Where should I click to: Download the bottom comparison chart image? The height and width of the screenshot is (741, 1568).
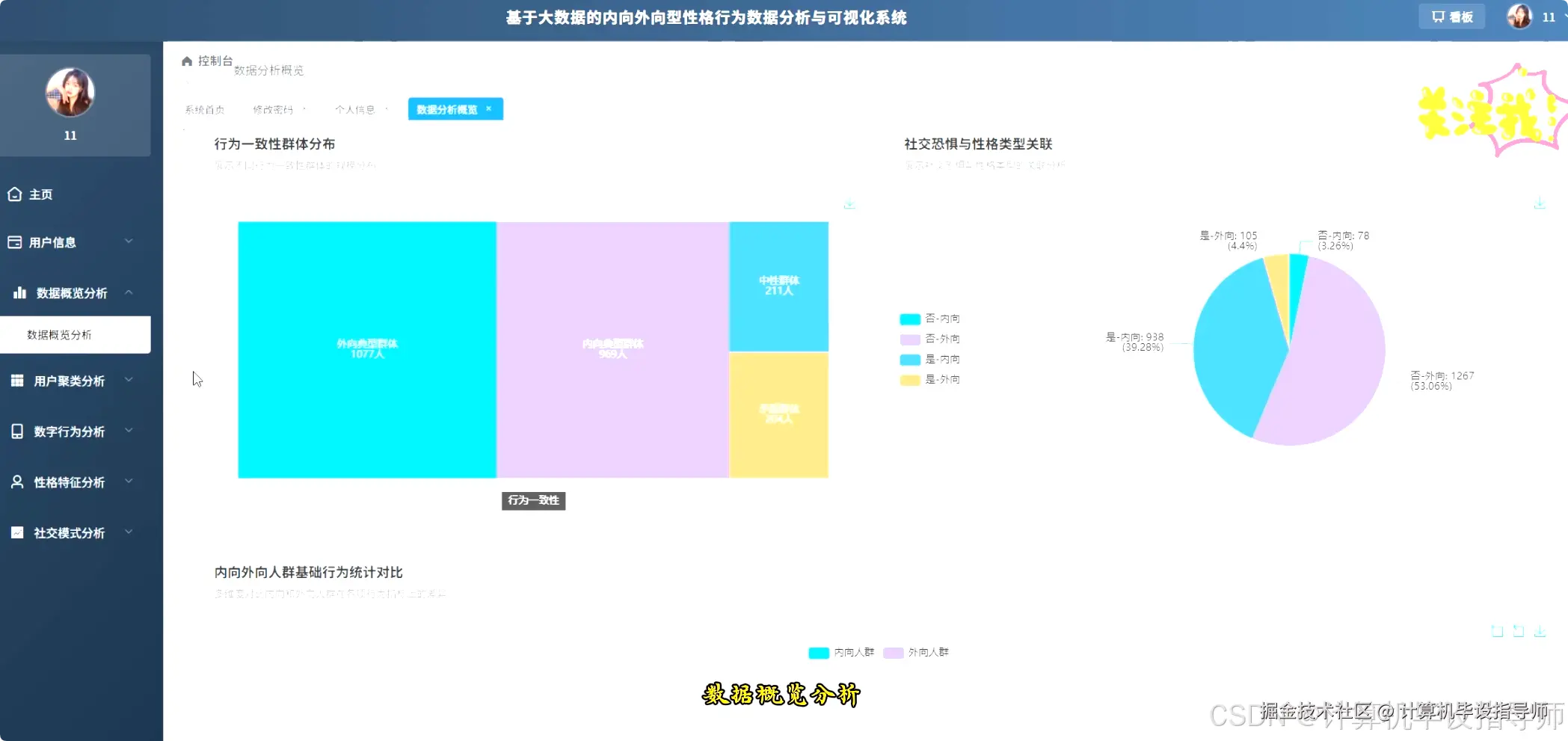pyautogui.click(x=1540, y=631)
